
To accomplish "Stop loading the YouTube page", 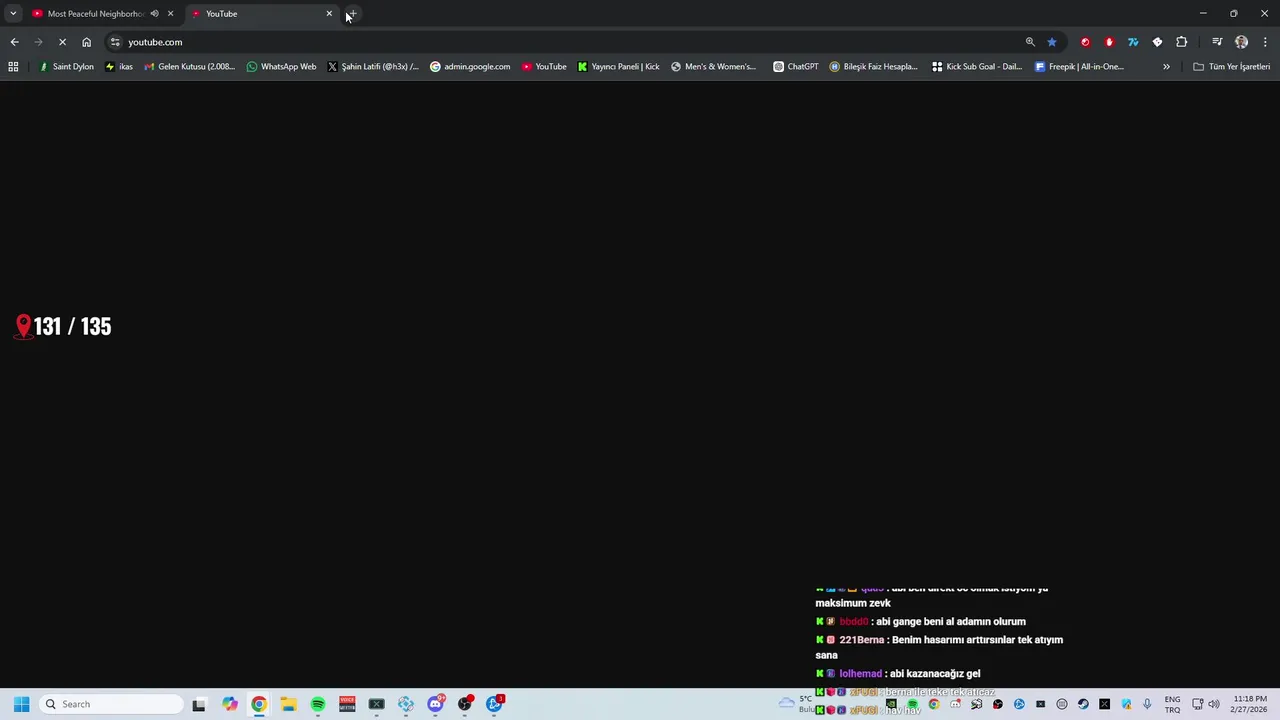I will [62, 42].
